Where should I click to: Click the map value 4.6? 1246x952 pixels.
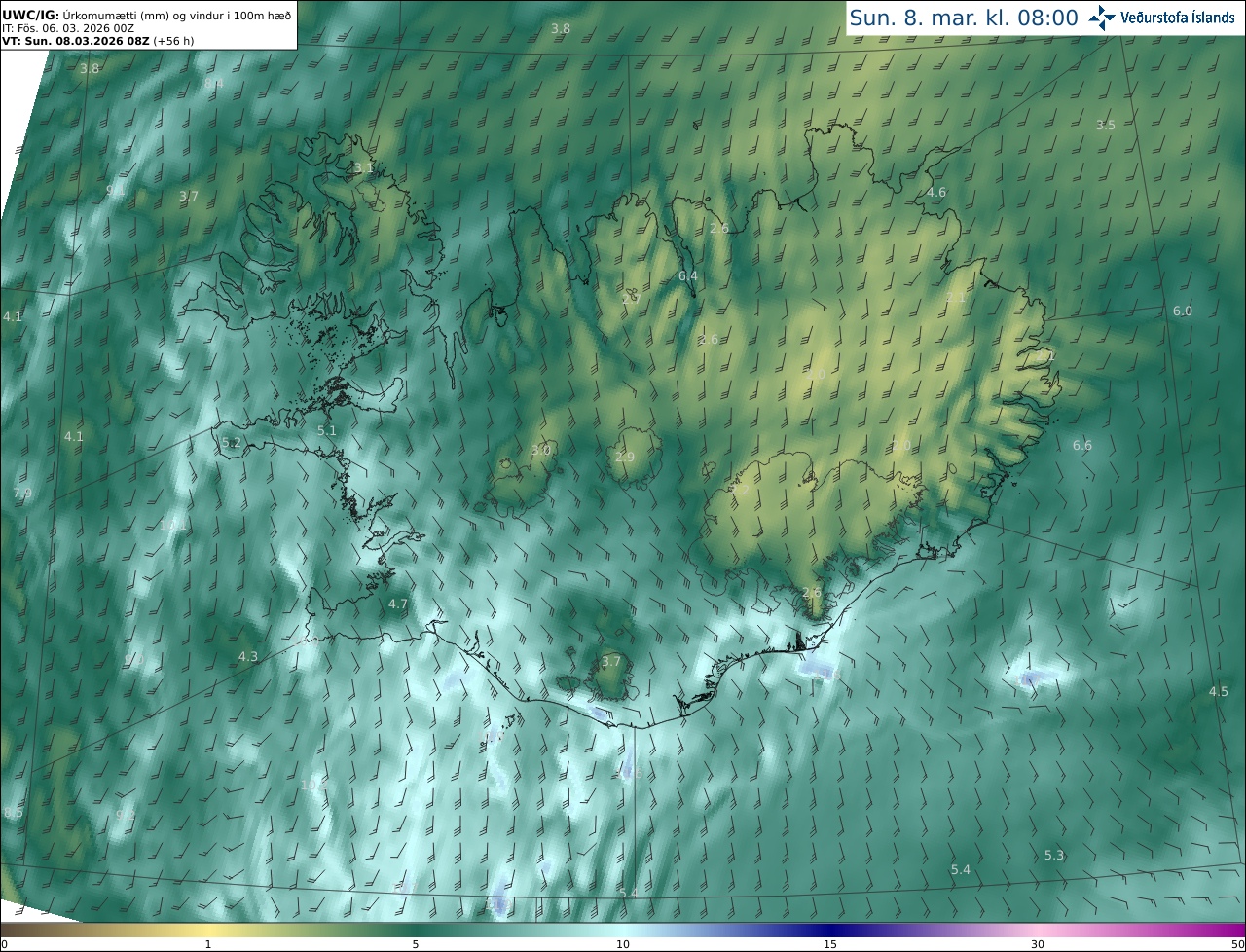[x=936, y=192]
